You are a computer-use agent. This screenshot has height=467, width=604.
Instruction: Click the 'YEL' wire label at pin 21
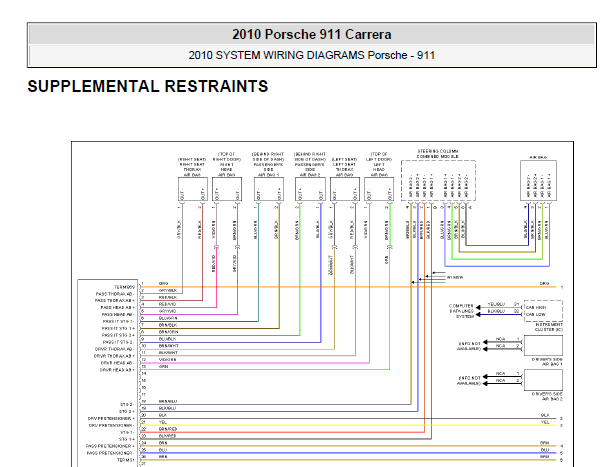(163, 422)
